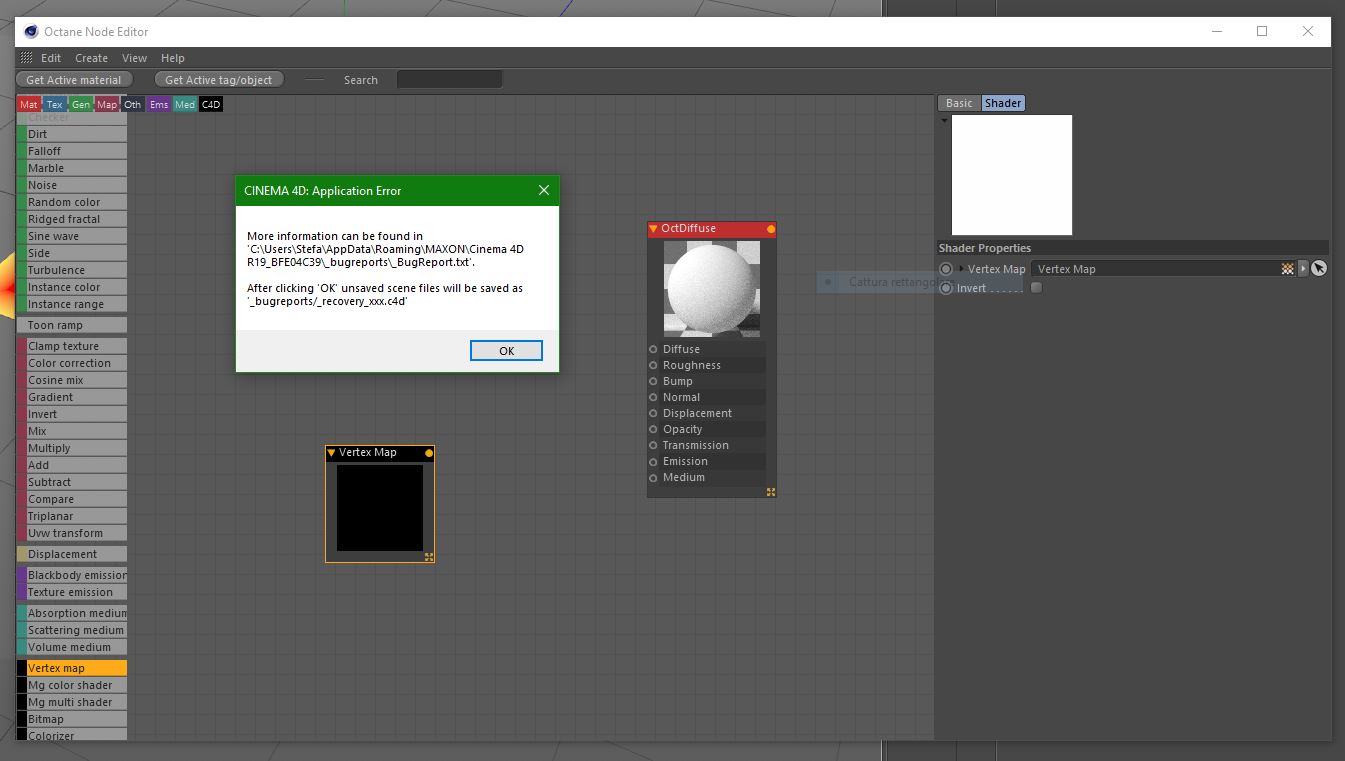Click the Normal input pin on OctDiffuse
This screenshot has height=761, width=1345.
click(x=654, y=397)
